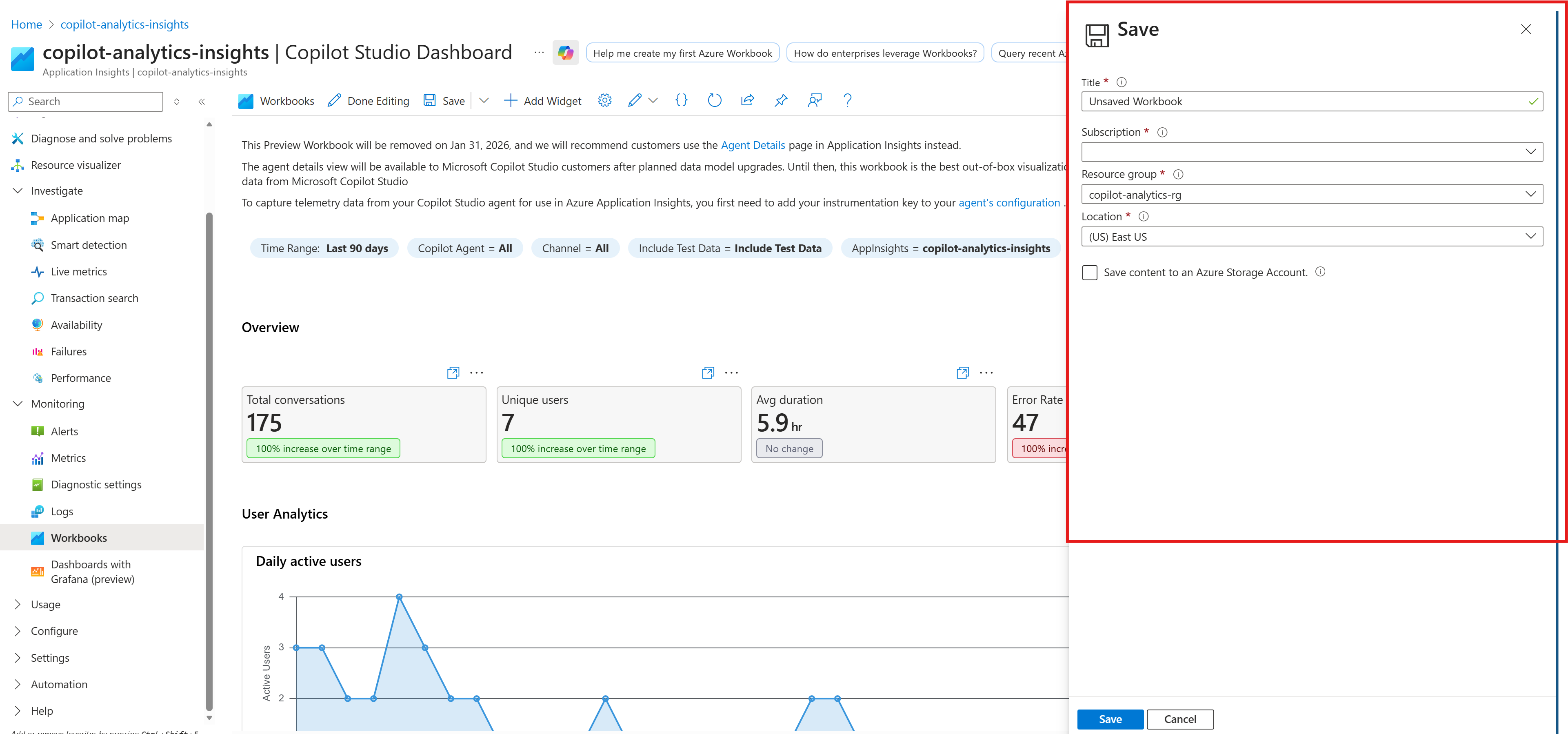Open the Agent Details link
This screenshot has height=734, width=1568.
tap(753, 145)
